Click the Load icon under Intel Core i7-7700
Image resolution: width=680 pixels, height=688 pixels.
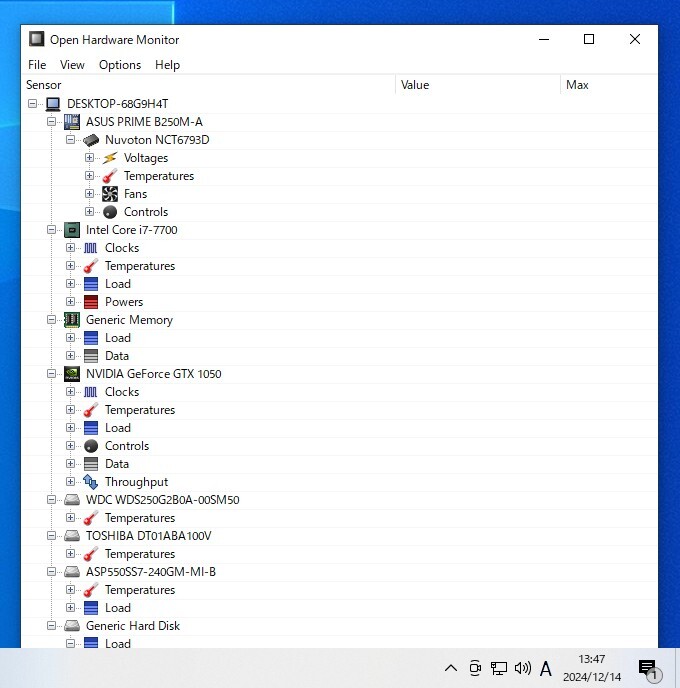[x=91, y=284]
